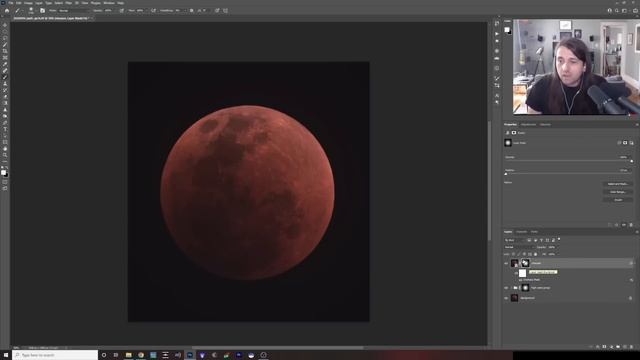The width and height of the screenshot is (640, 360).
Task: Click the Create new group folder icon
Action: click(x=618, y=347)
